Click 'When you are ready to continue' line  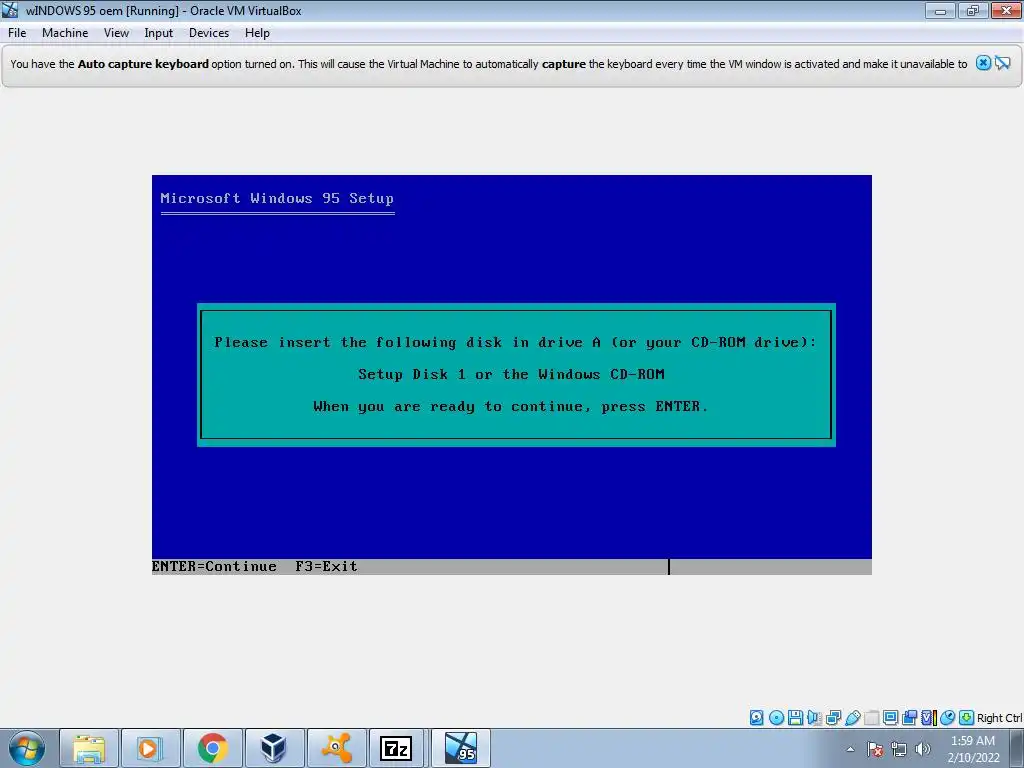511,406
